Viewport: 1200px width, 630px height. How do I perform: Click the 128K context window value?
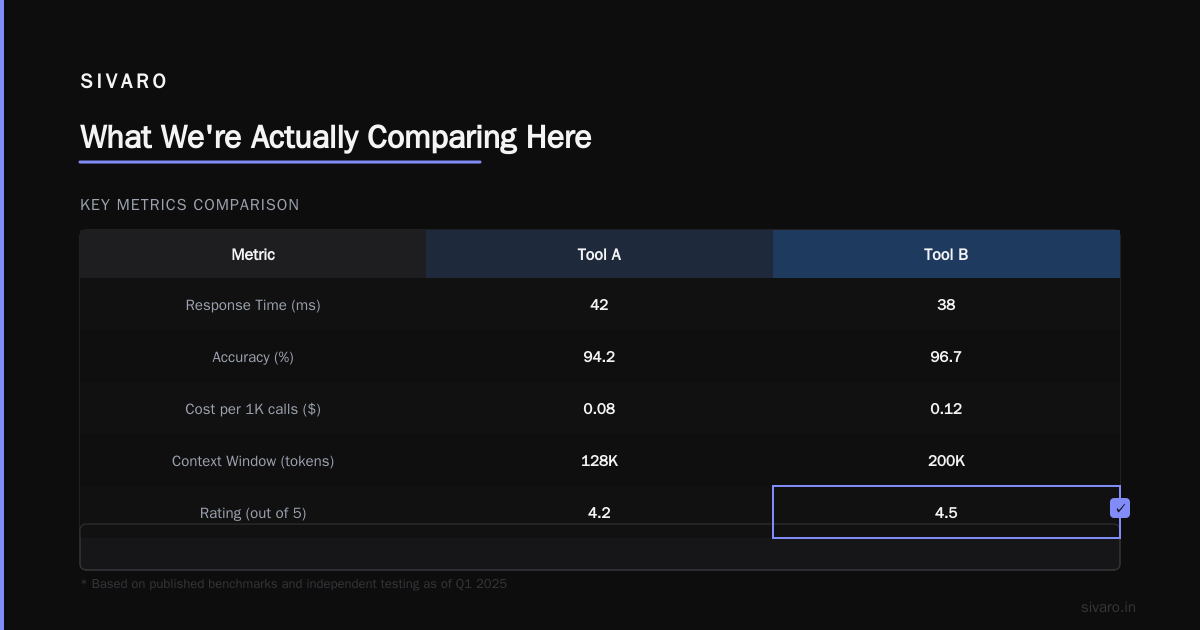[599, 461]
